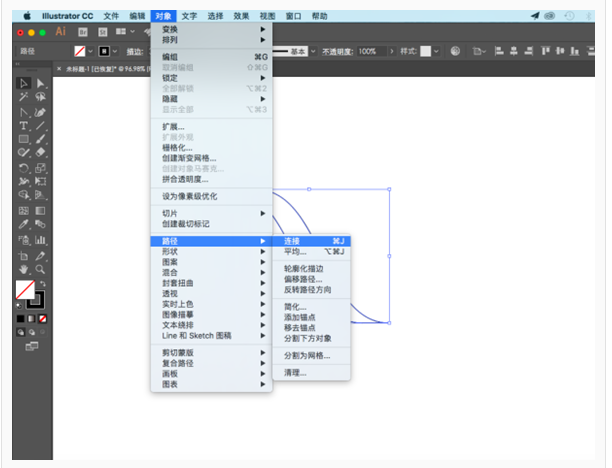Click 栅格化... in the Object menu

[x=177, y=147]
